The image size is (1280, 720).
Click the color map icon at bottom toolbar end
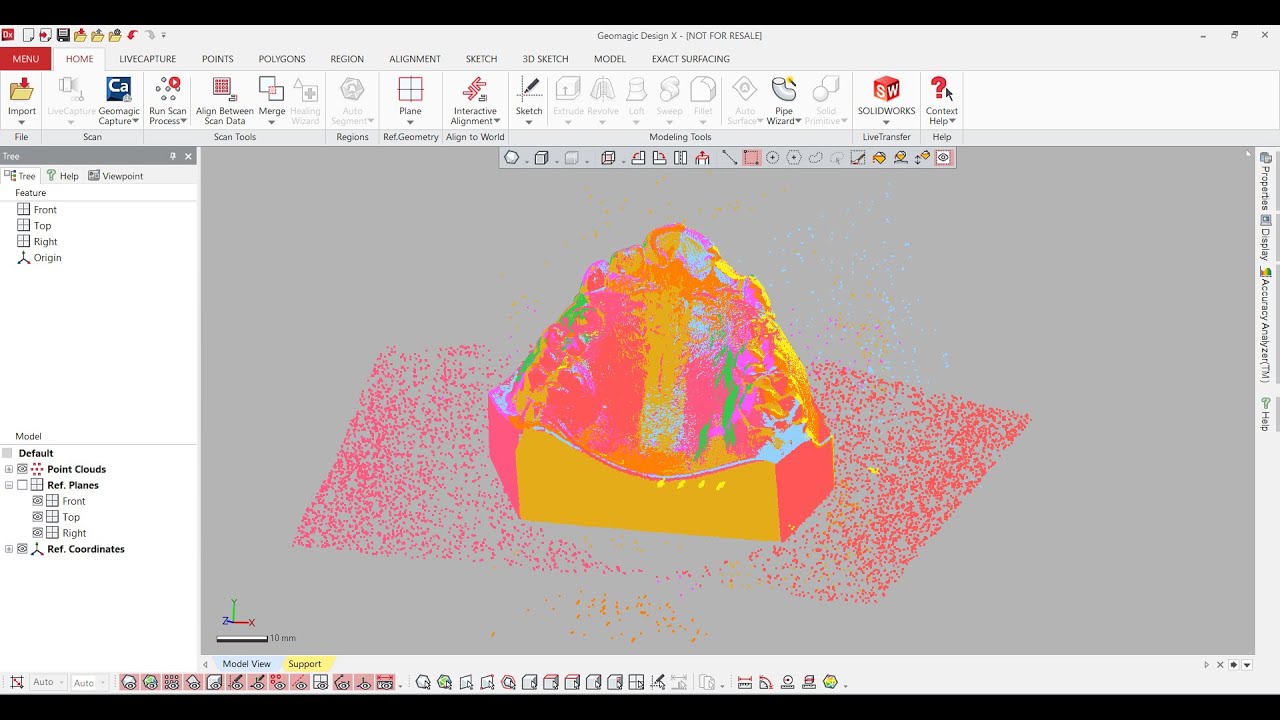pos(830,683)
